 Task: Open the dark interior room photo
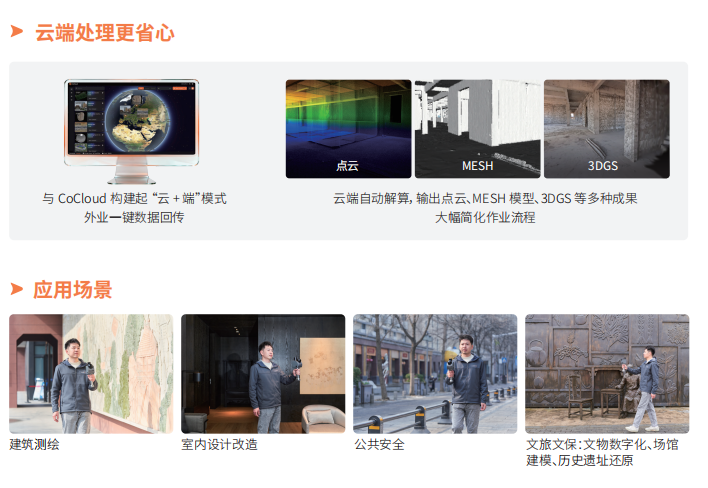(263, 373)
